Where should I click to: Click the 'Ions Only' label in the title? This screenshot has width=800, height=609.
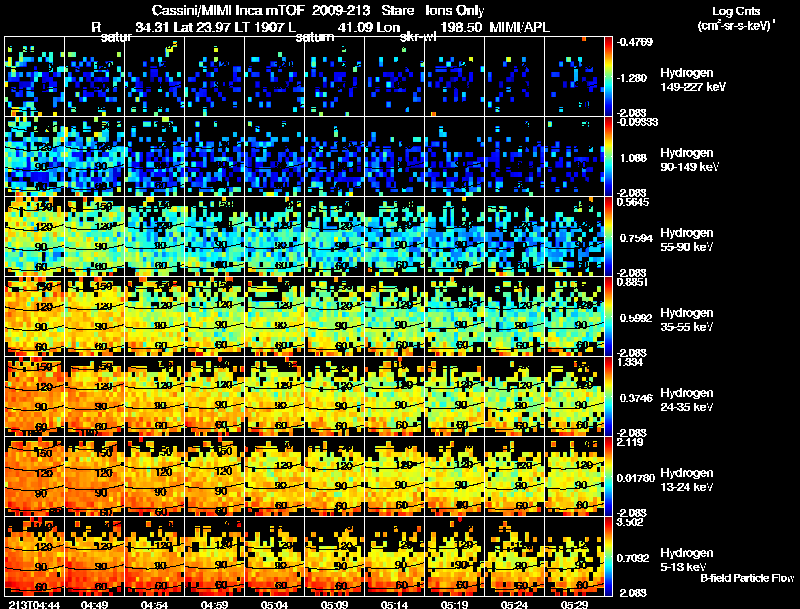point(455,11)
